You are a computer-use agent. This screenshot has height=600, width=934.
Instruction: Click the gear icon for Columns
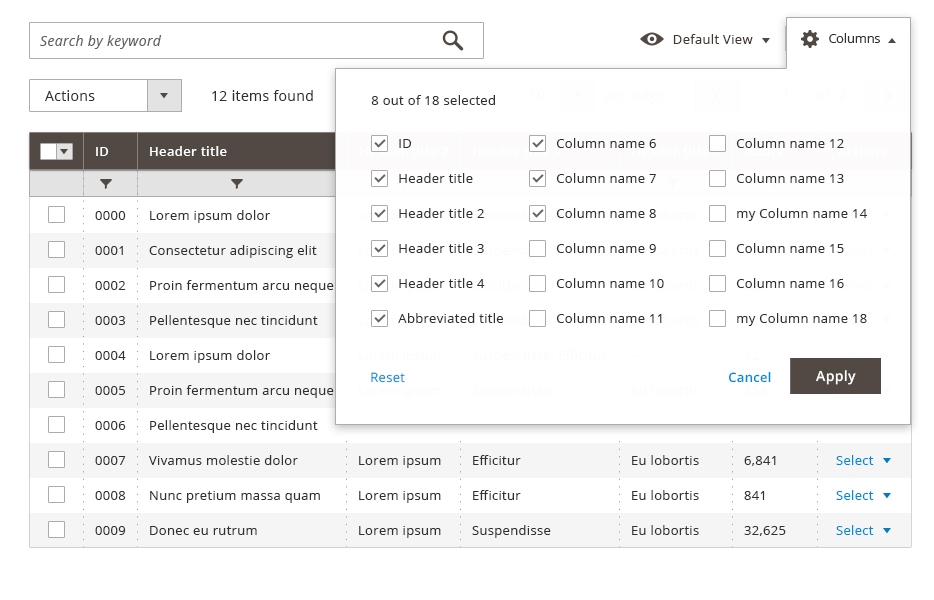click(x=810, y=39)
